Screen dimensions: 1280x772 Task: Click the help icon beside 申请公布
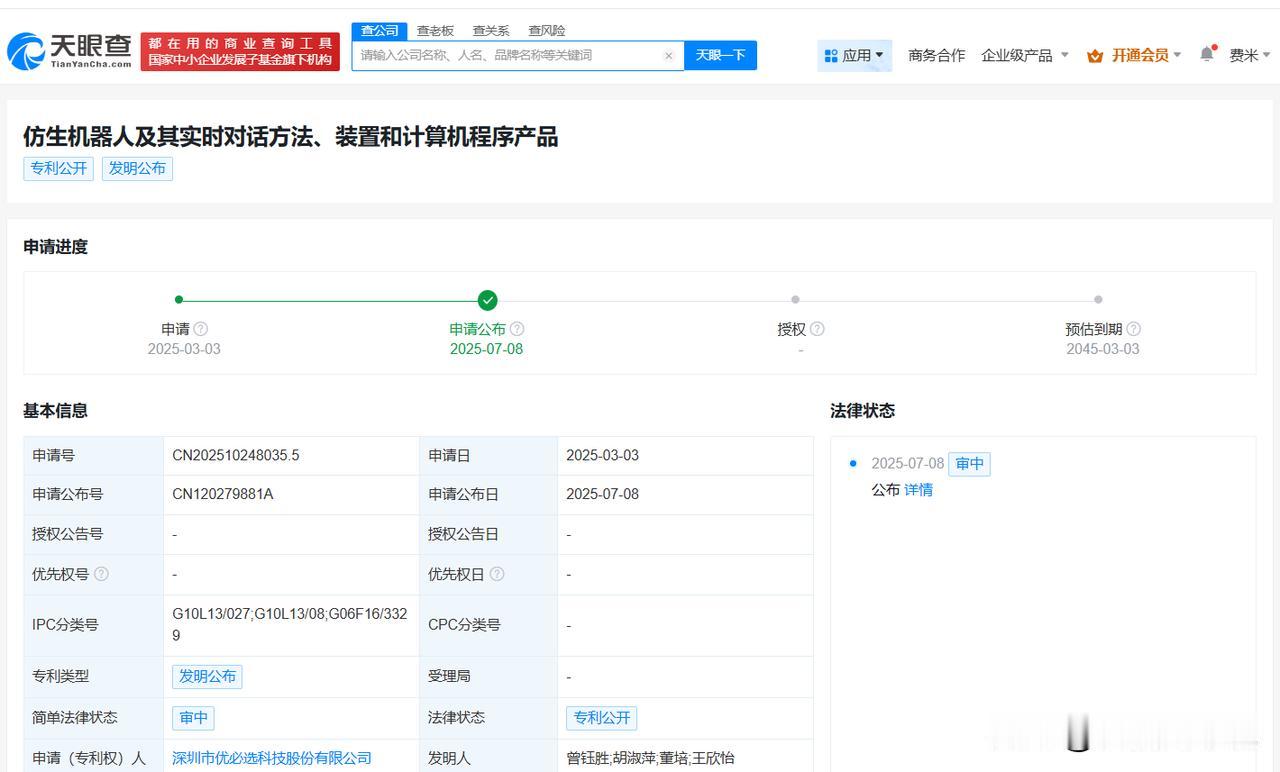coord(517,329)
